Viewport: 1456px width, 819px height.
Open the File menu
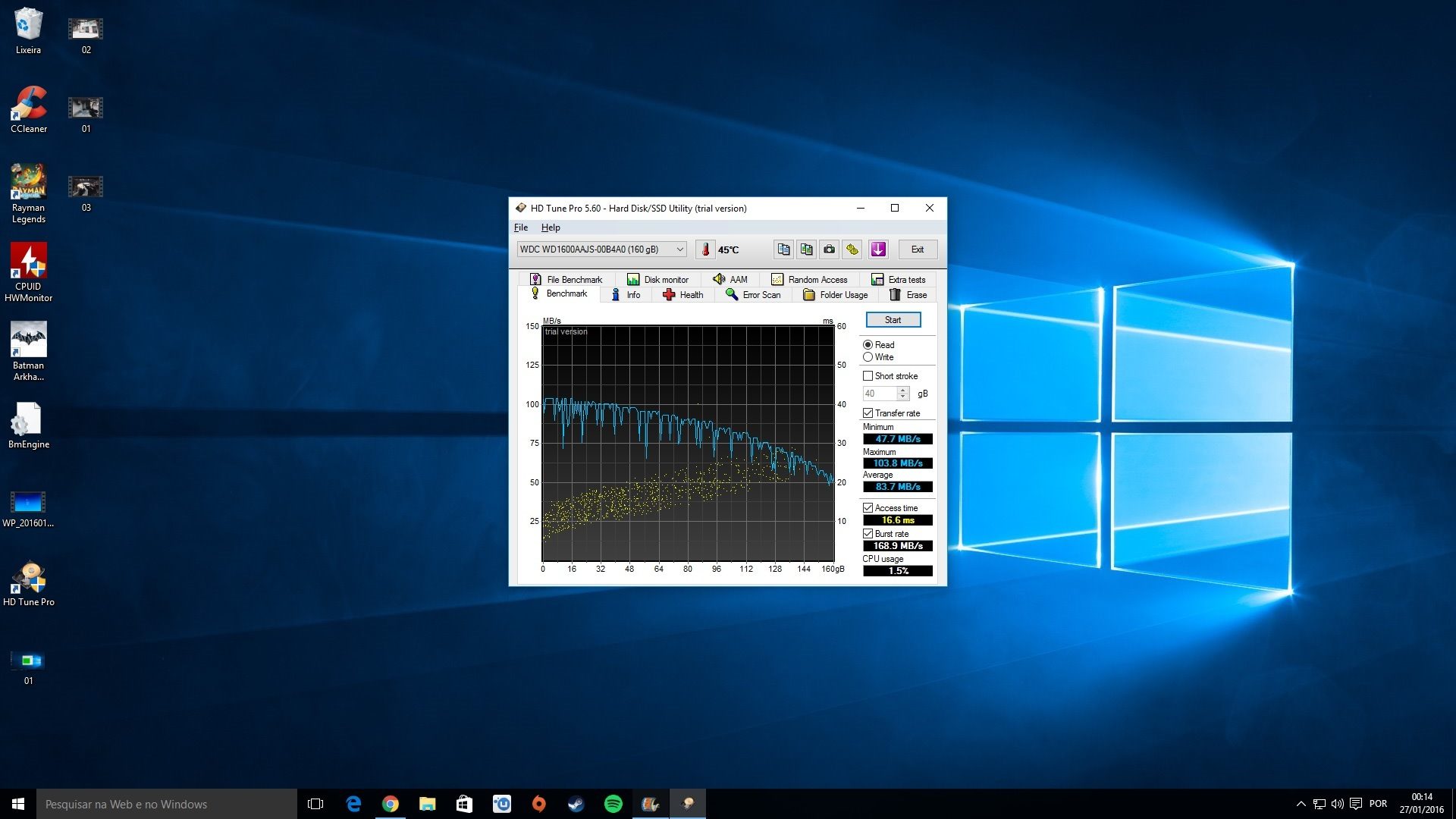coord(521,227)
